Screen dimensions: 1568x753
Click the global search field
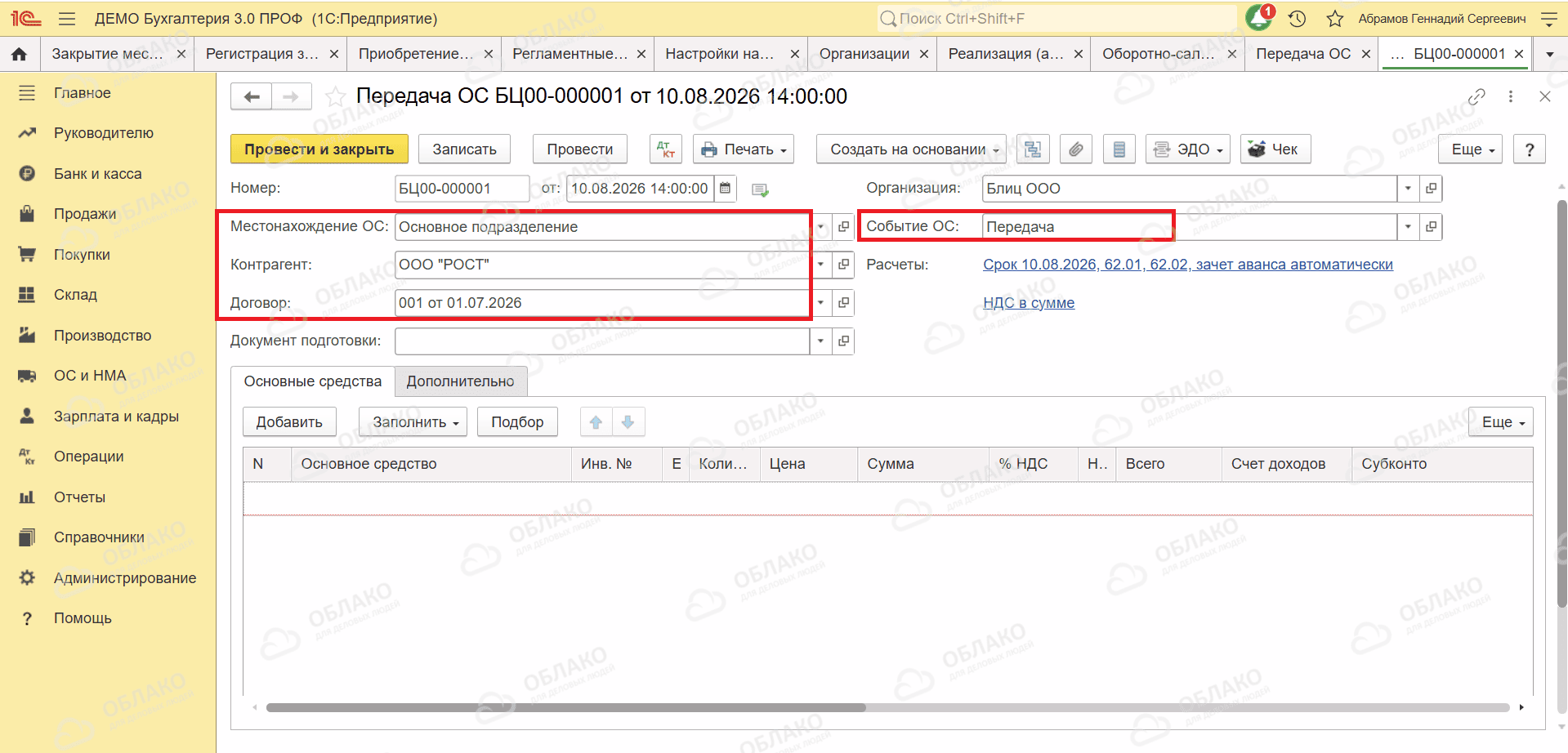click(x=1057, y=19)
